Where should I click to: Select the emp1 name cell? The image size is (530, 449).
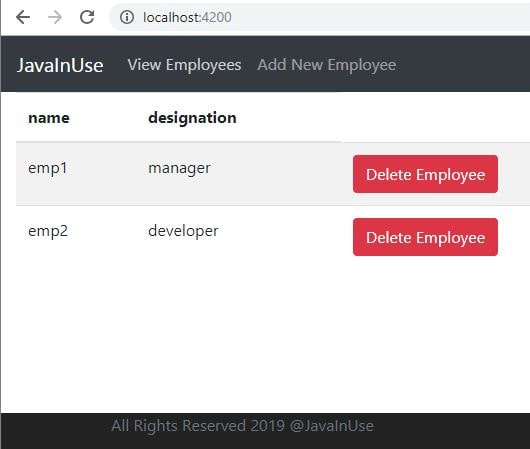pos(48,168)
